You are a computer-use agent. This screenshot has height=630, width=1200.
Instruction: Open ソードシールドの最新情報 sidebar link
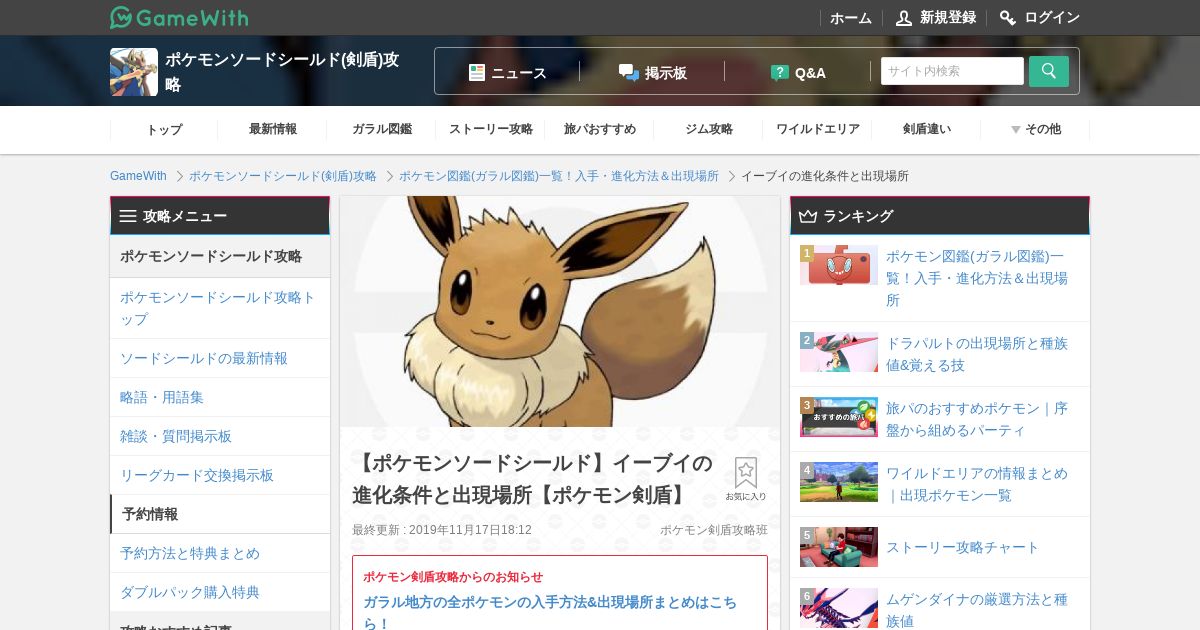220,358
